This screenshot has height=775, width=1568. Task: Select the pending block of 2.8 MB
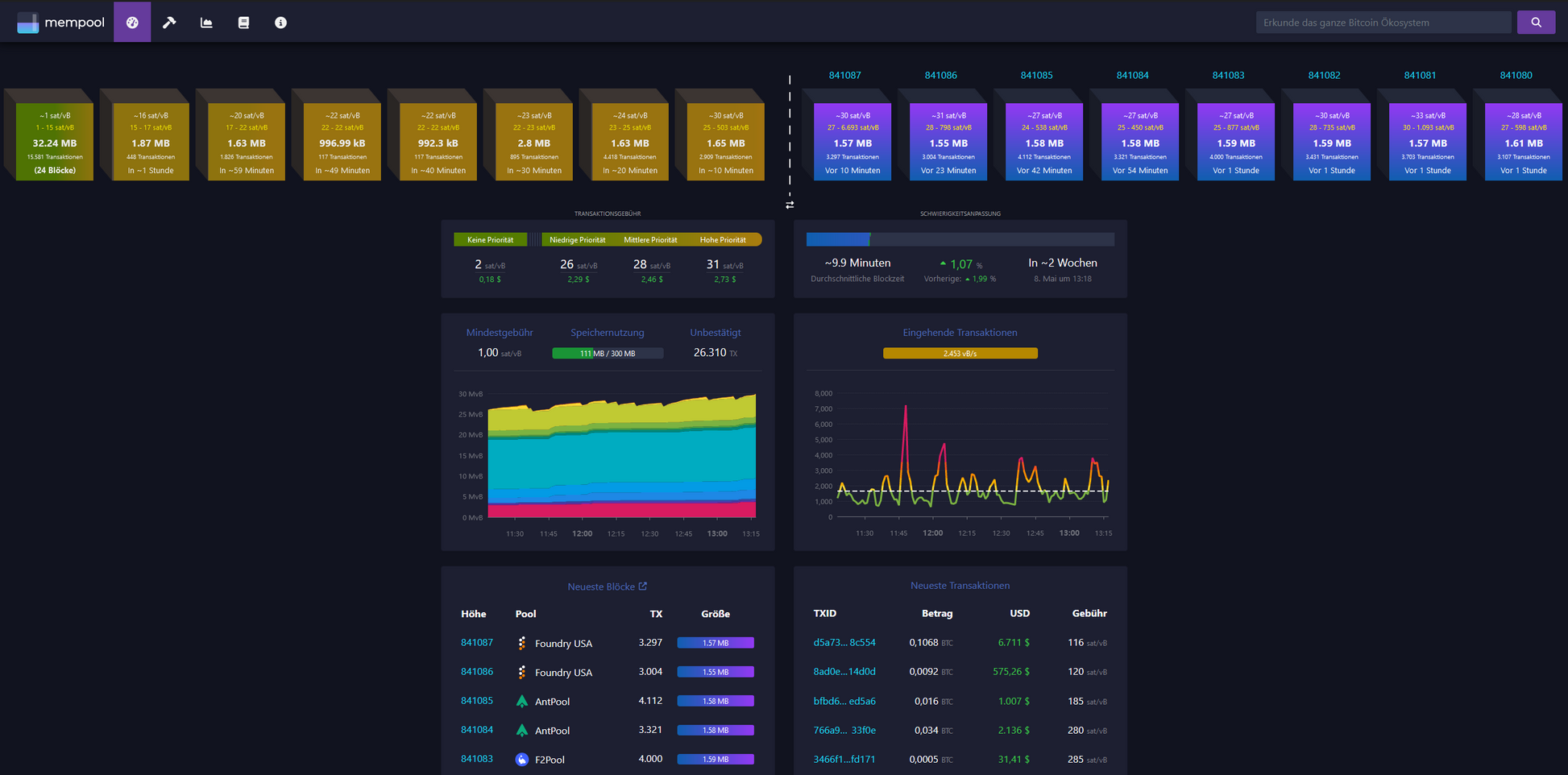pyautogui.click(x=533, y=142)
